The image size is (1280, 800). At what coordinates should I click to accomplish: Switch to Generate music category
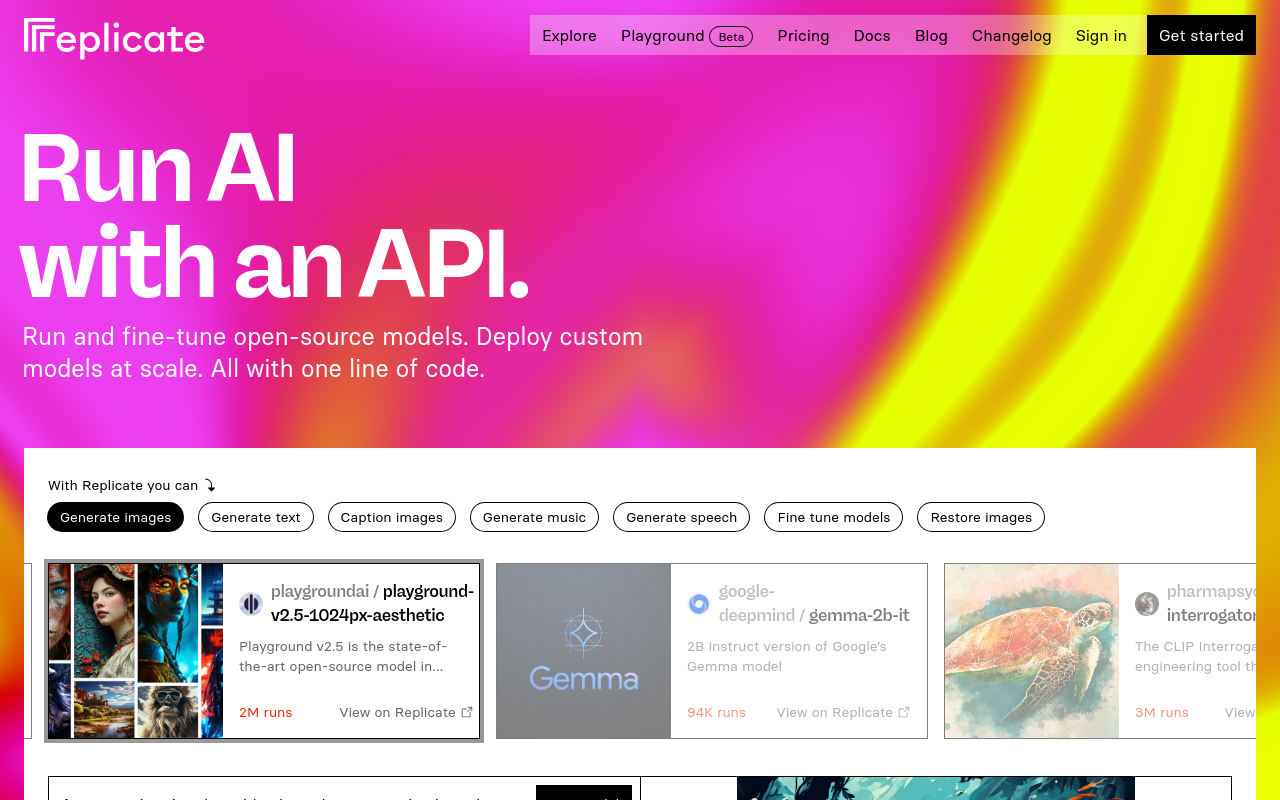534,517
